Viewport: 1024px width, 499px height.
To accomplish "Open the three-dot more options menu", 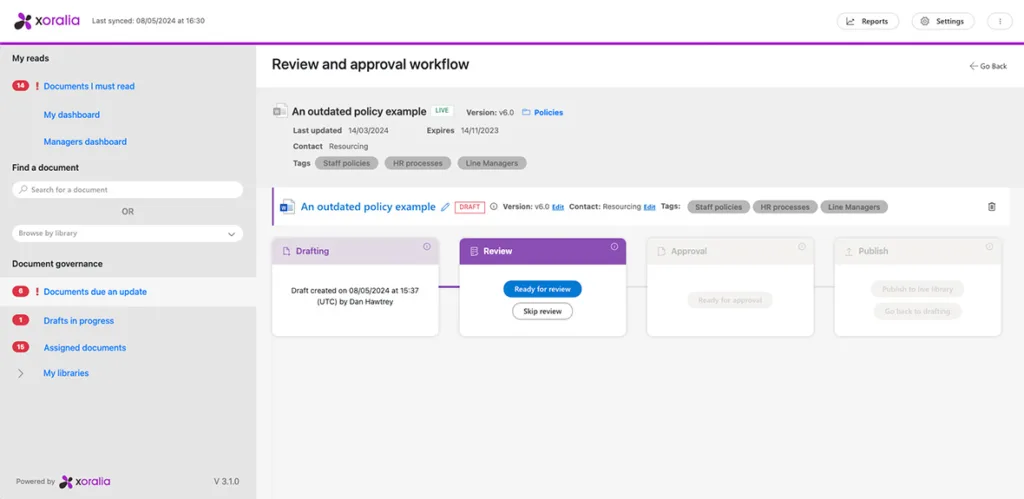I will (999, 21).
